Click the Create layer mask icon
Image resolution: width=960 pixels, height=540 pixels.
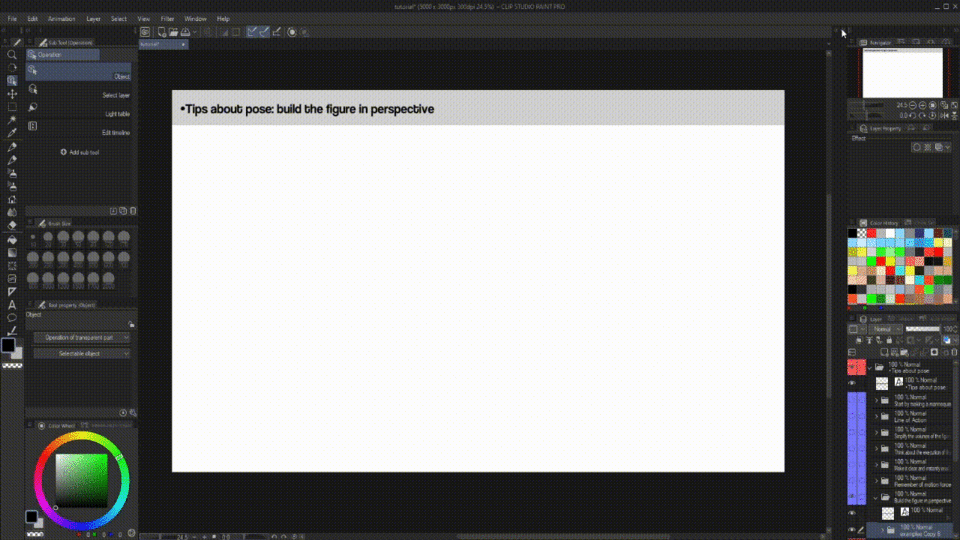pyautogui.click(x=934, y=352)
